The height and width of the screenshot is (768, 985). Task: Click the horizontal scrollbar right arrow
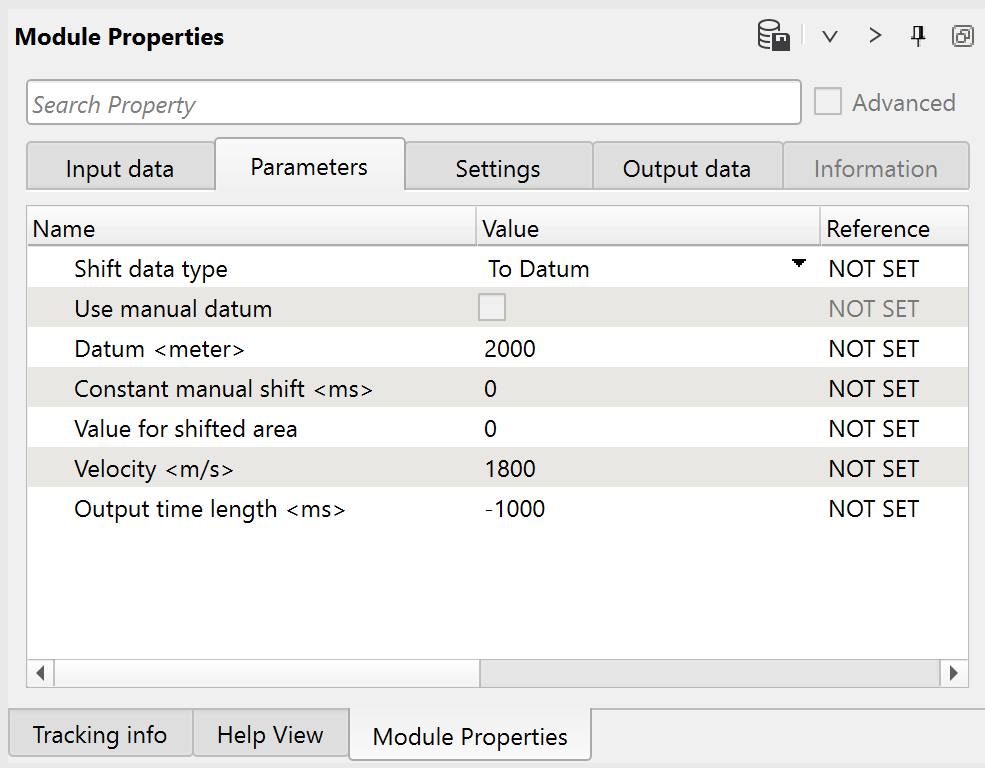954,672
